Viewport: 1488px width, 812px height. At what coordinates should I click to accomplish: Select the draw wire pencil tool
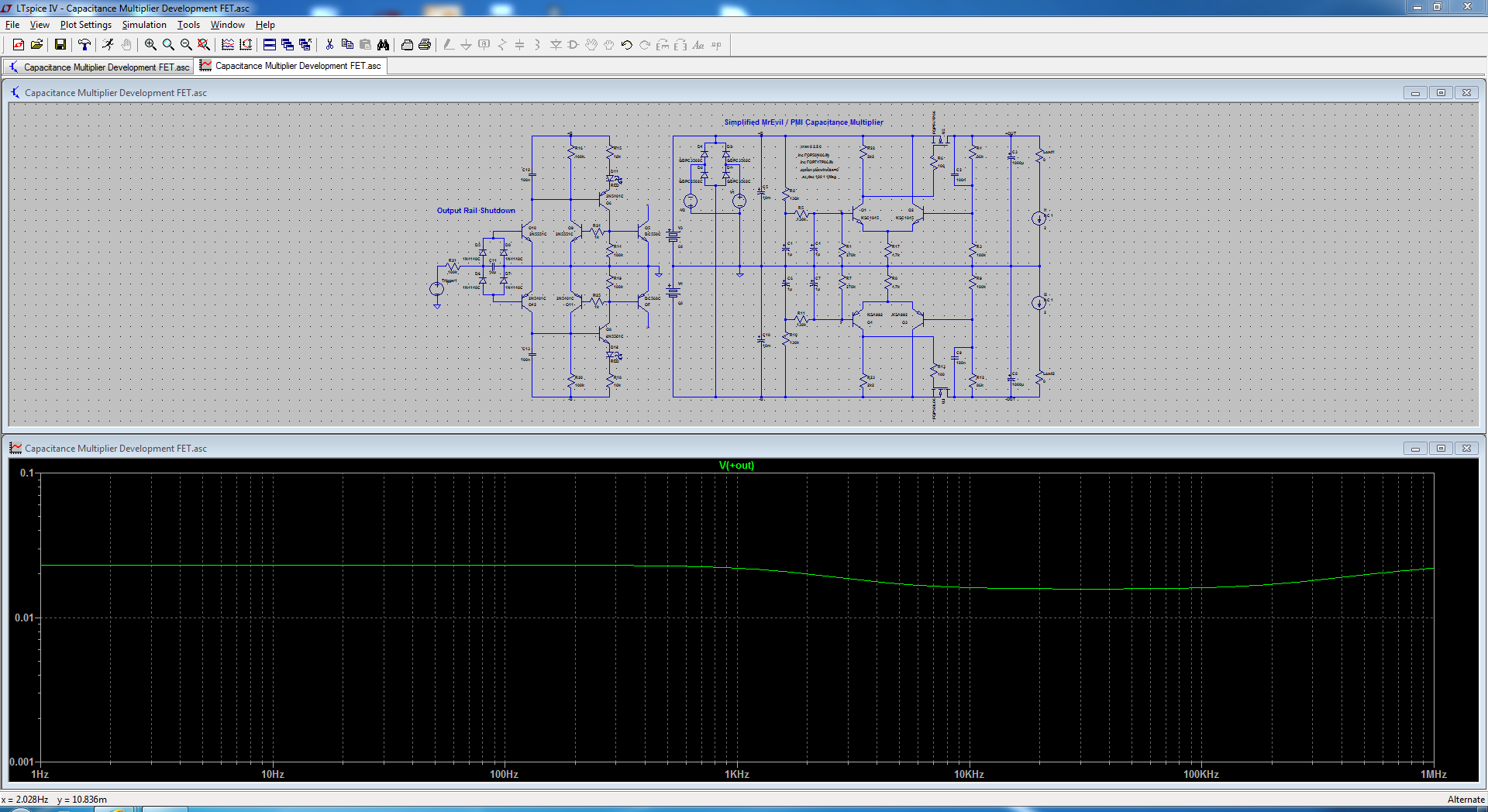[x=449, y=45]
